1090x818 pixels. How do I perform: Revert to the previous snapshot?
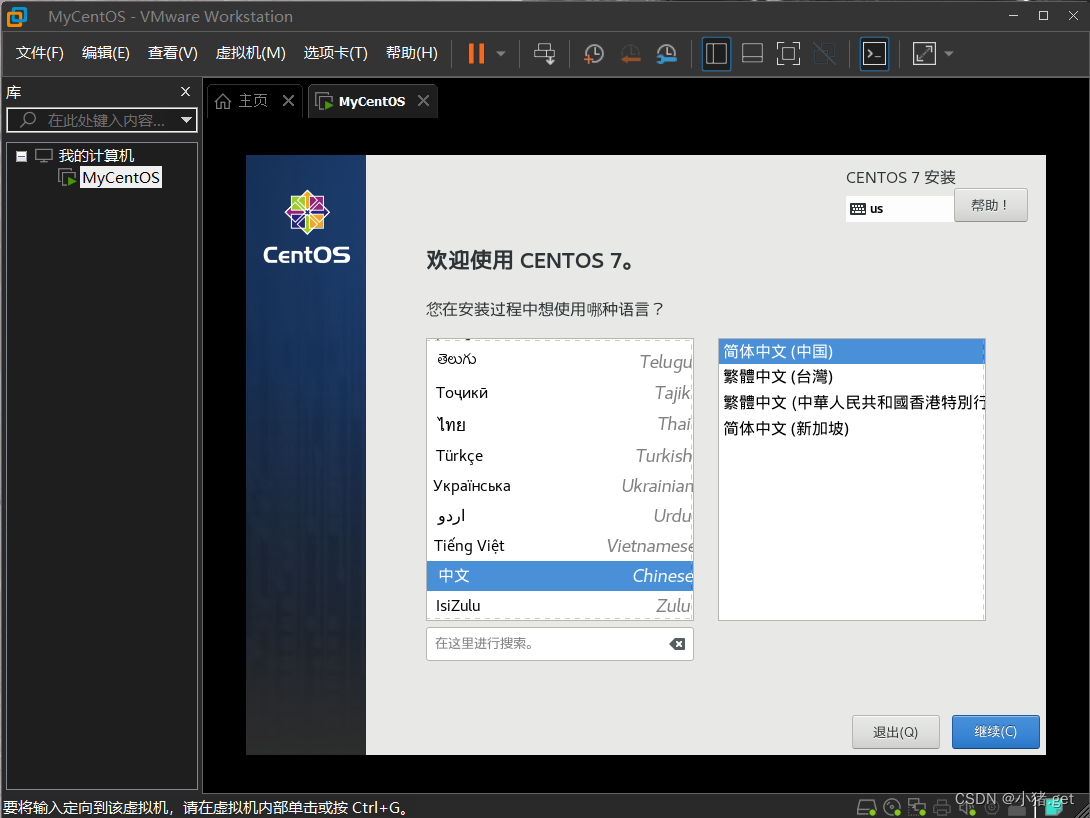tap(630, 54)
